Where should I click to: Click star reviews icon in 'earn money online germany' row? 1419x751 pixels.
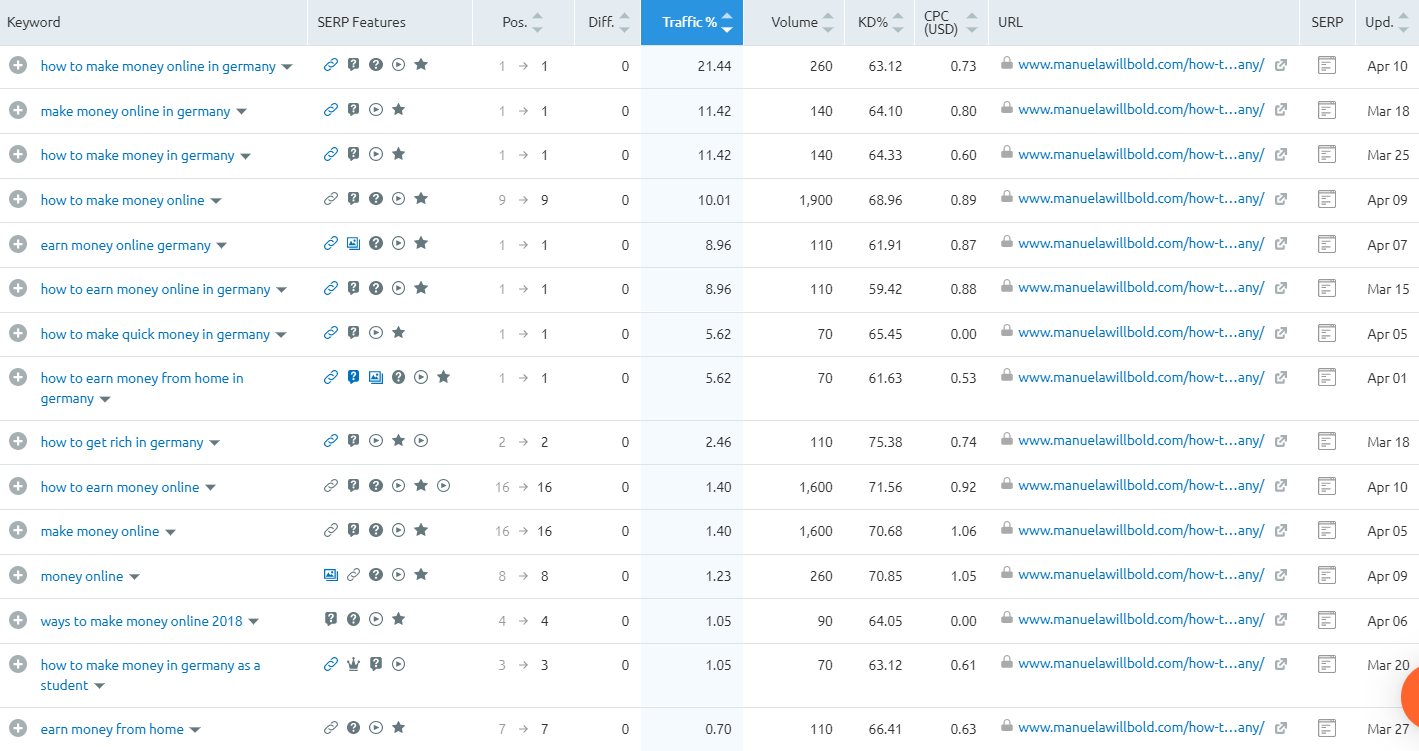421,244
